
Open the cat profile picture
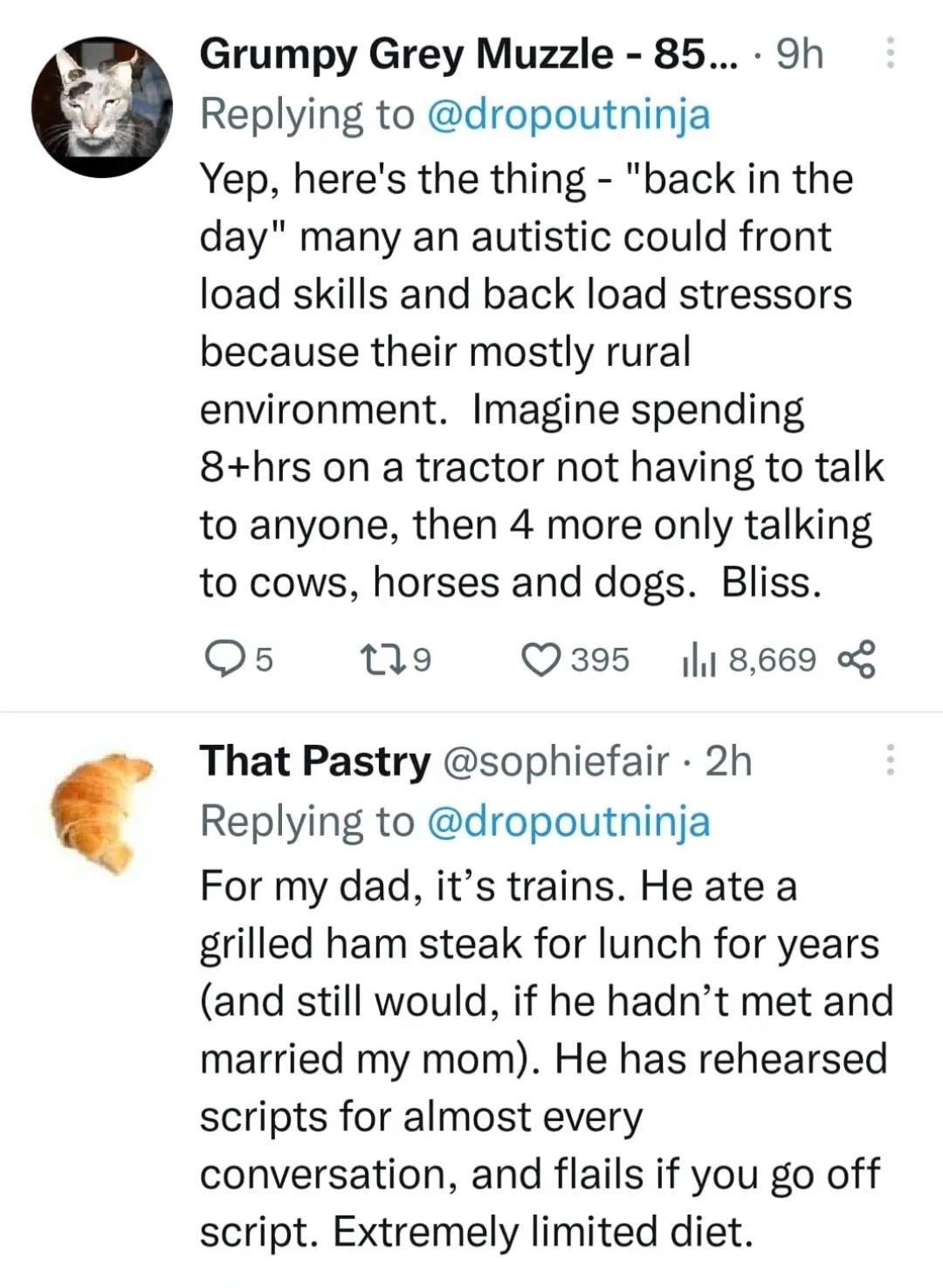pos(99,108)
